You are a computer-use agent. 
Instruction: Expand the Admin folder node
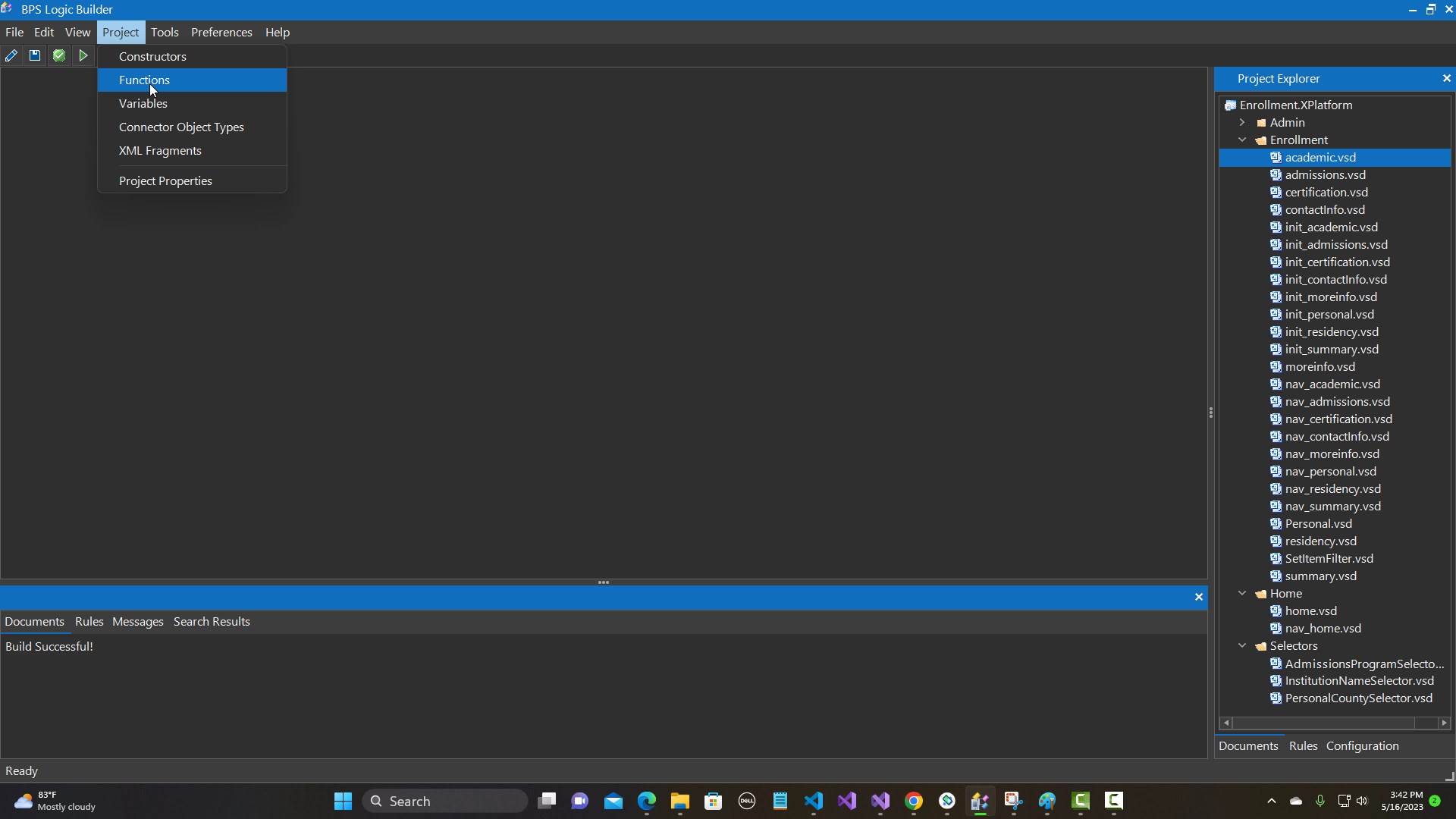click(x=1242, y=122)
